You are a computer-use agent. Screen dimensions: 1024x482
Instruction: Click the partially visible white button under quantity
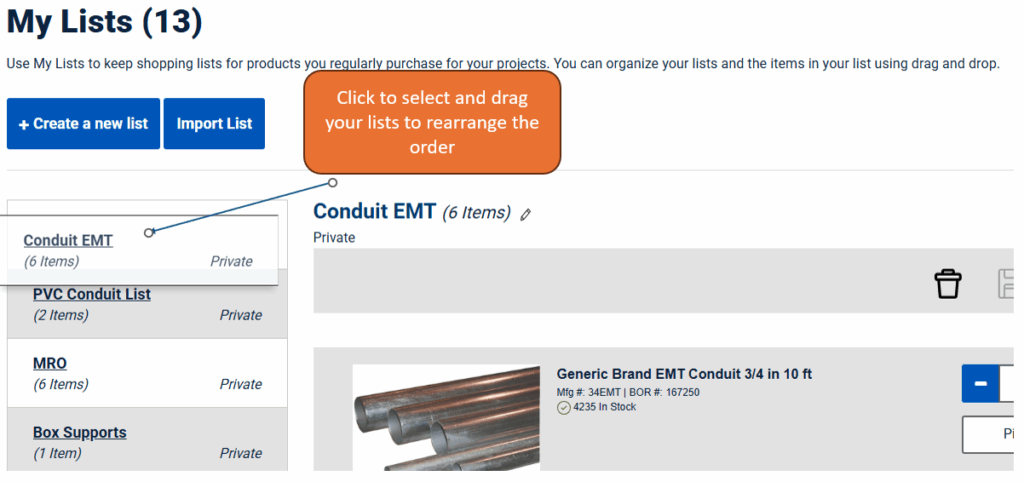pos(991,434)
